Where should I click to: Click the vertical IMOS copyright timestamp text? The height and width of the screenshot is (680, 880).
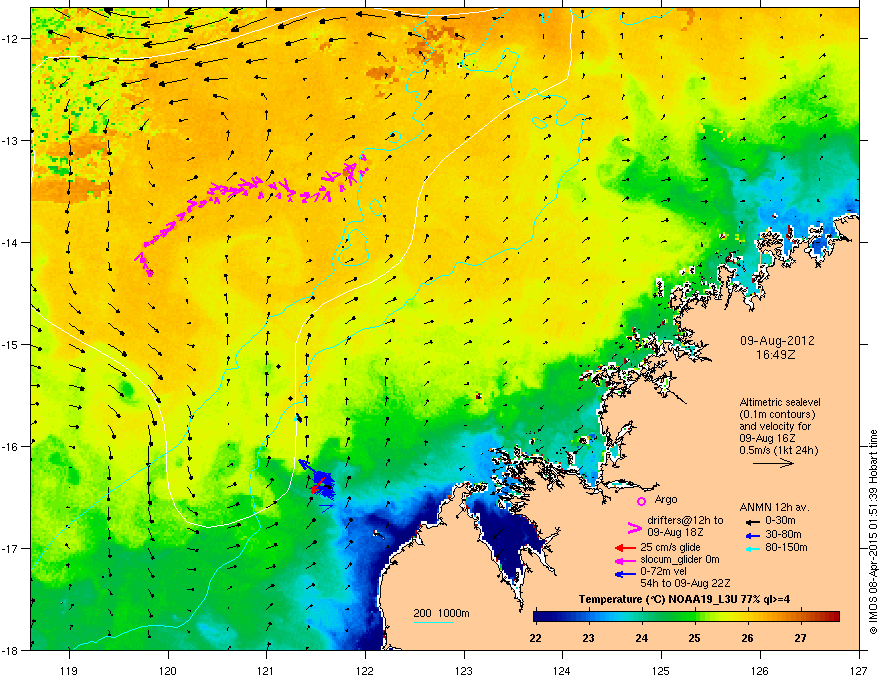[x=873, y=532]
